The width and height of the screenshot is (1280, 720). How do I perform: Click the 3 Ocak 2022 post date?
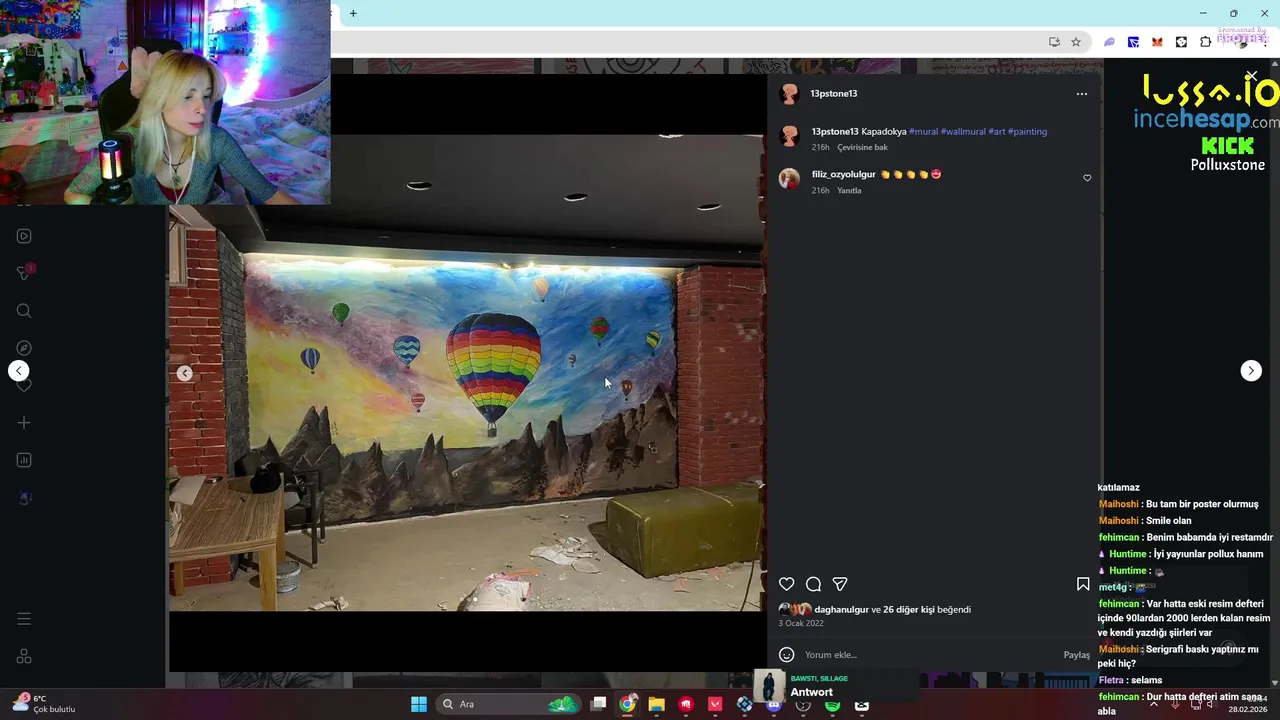tap(801, 623)
